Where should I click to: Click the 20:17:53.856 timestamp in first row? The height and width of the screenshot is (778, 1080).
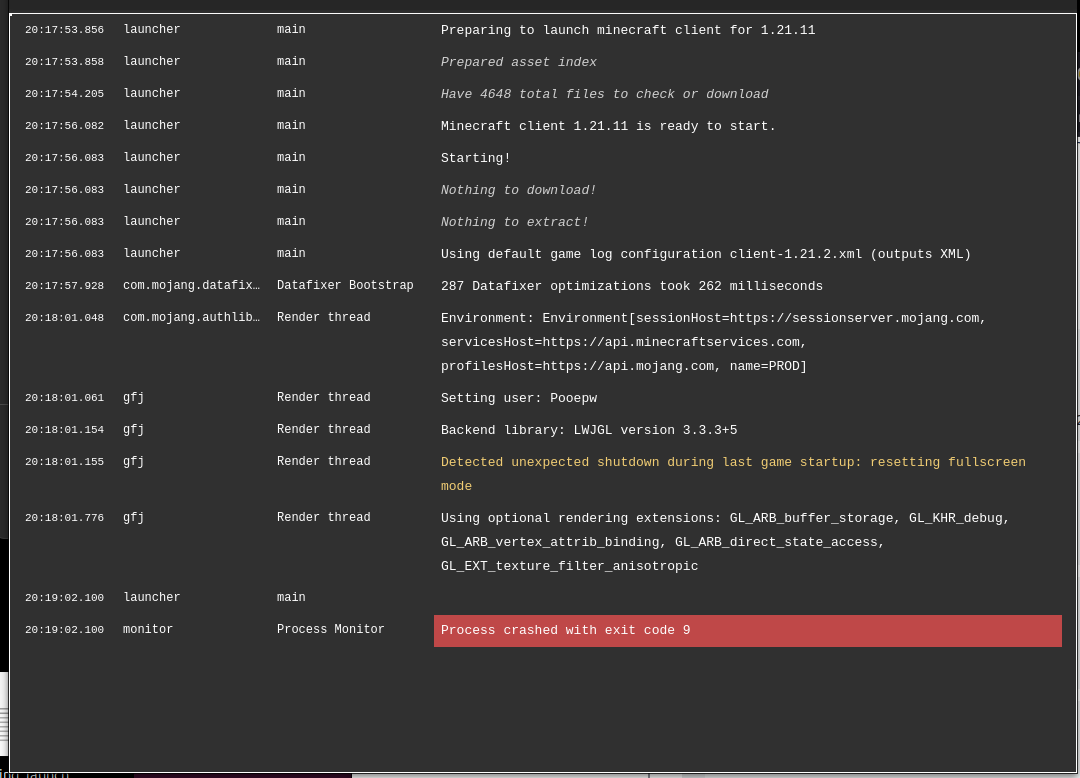tap(64, 30)
